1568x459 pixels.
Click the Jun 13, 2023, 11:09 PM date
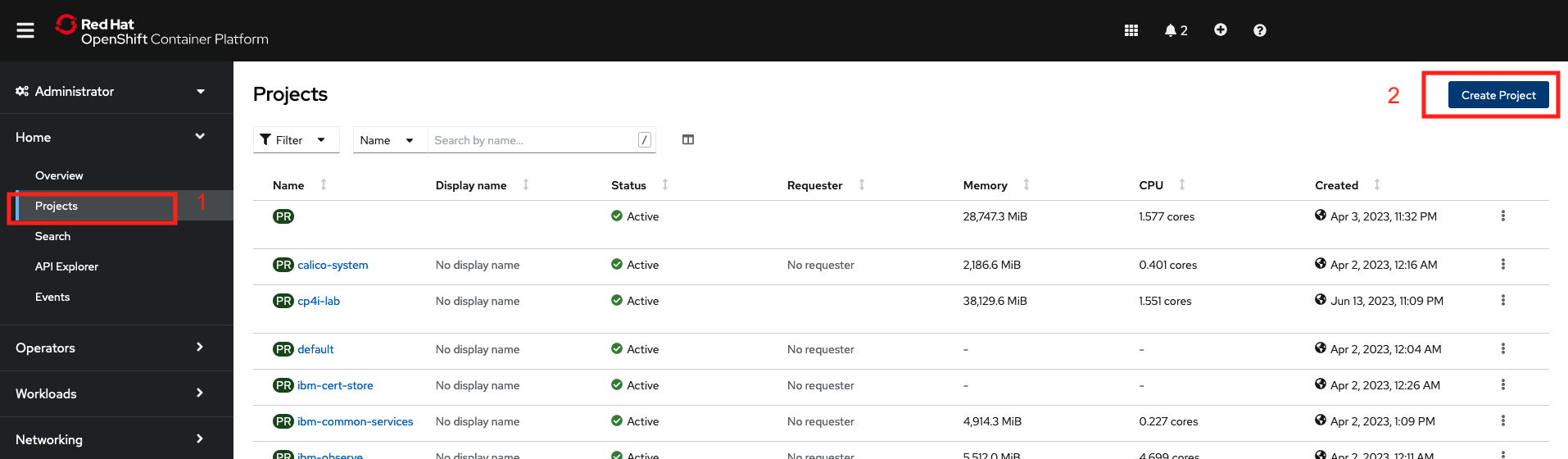click(1386, 301)
